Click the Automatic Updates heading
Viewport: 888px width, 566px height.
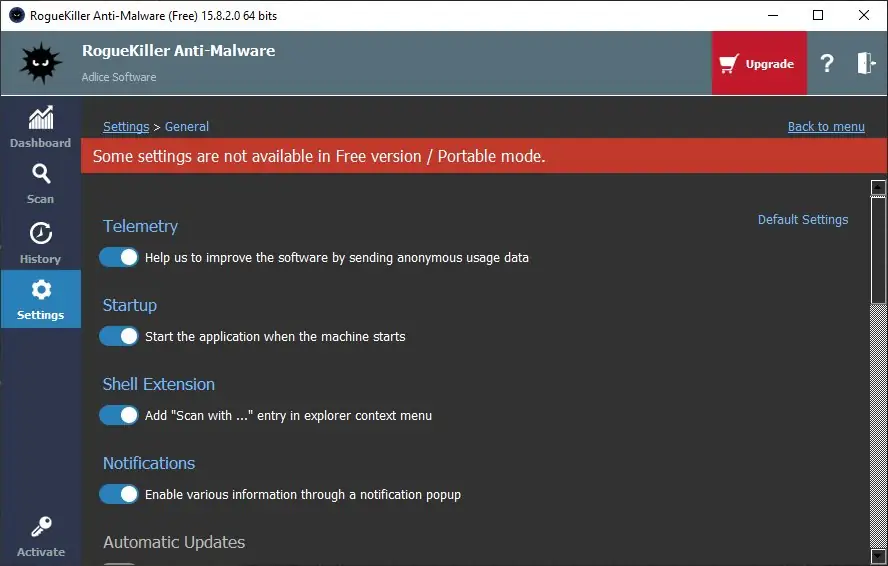pos(174,542)
